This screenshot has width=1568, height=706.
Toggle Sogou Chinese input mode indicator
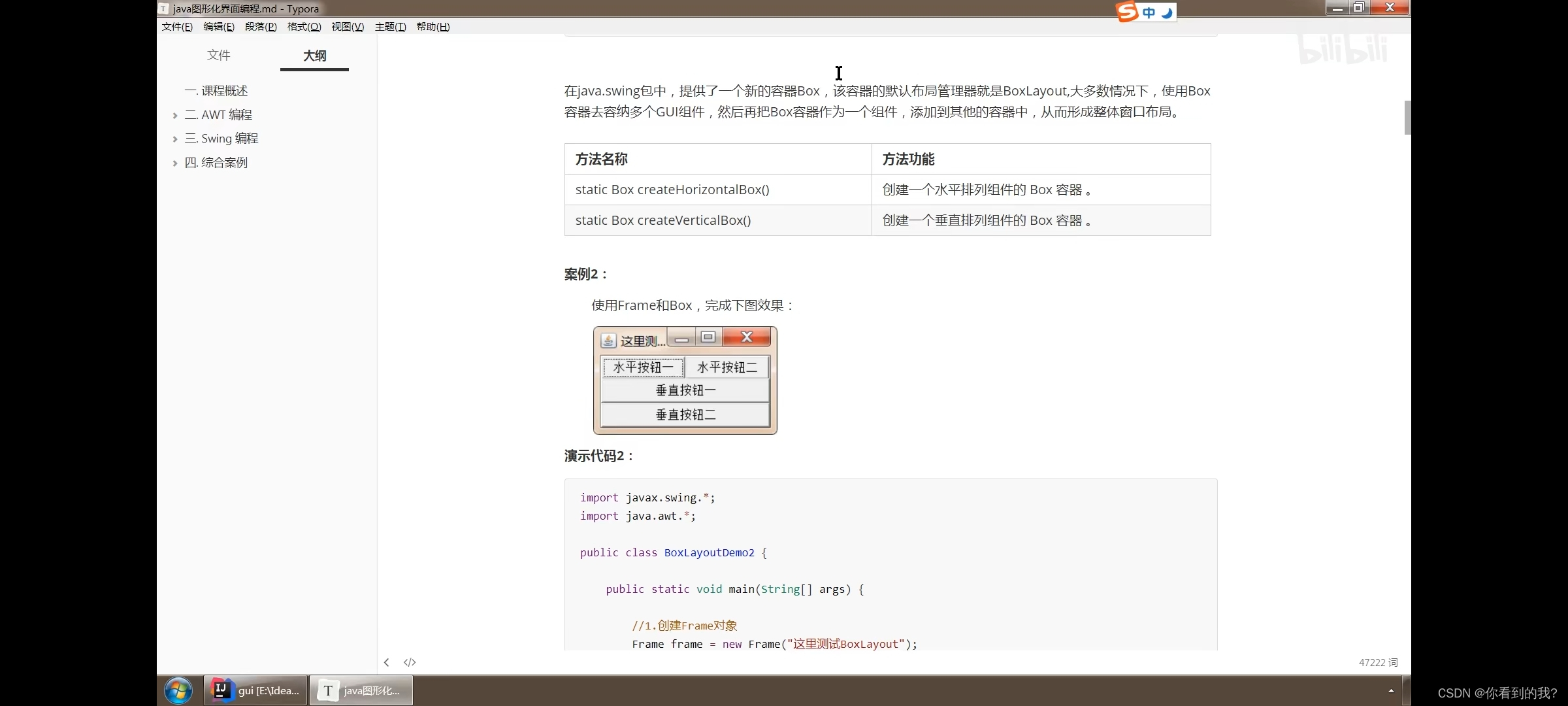coord(1149,12)
